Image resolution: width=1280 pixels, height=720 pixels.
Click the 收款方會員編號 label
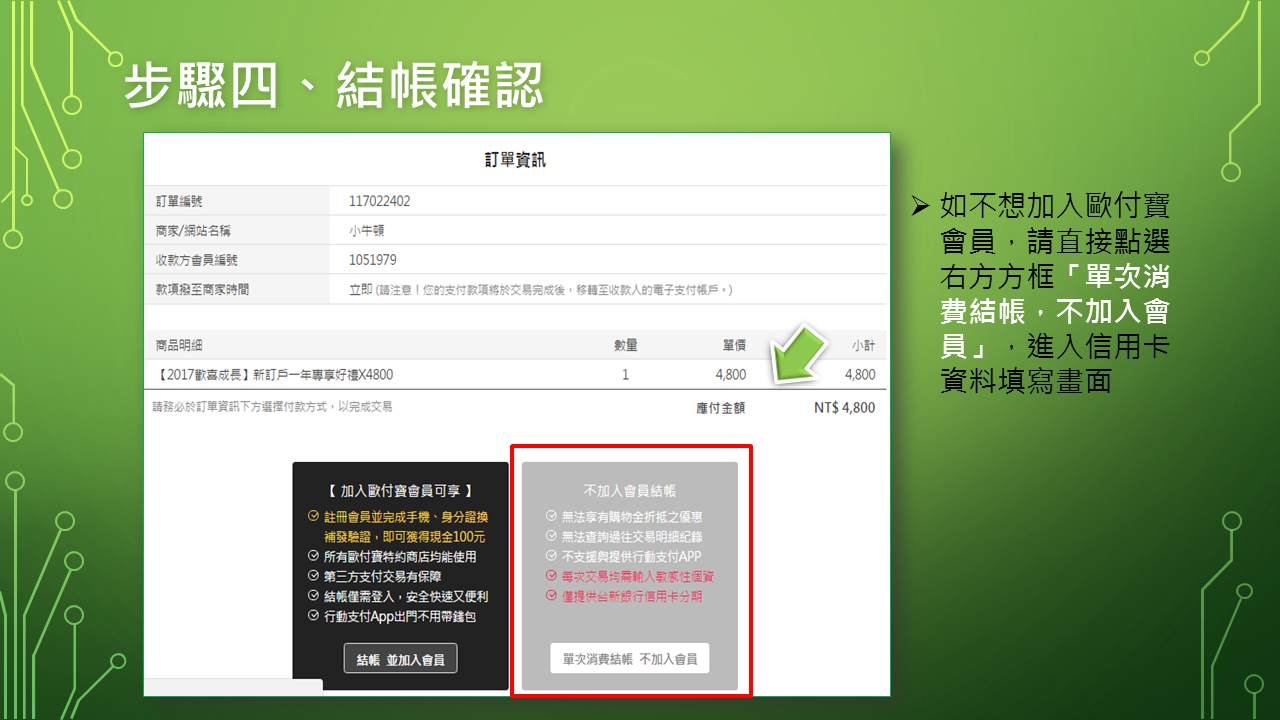[x=196, y=259]
